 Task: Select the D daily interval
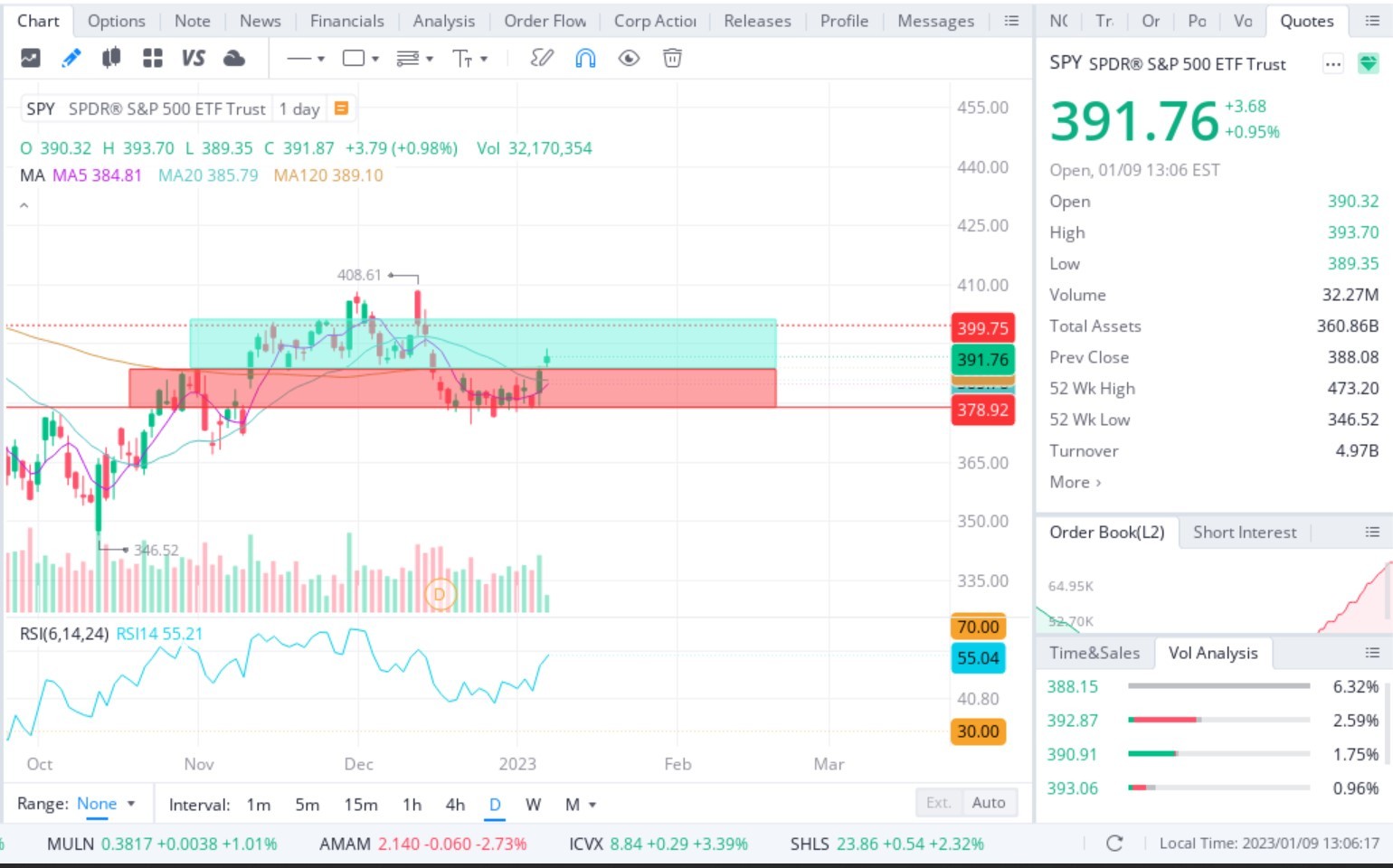click(495, 805)
